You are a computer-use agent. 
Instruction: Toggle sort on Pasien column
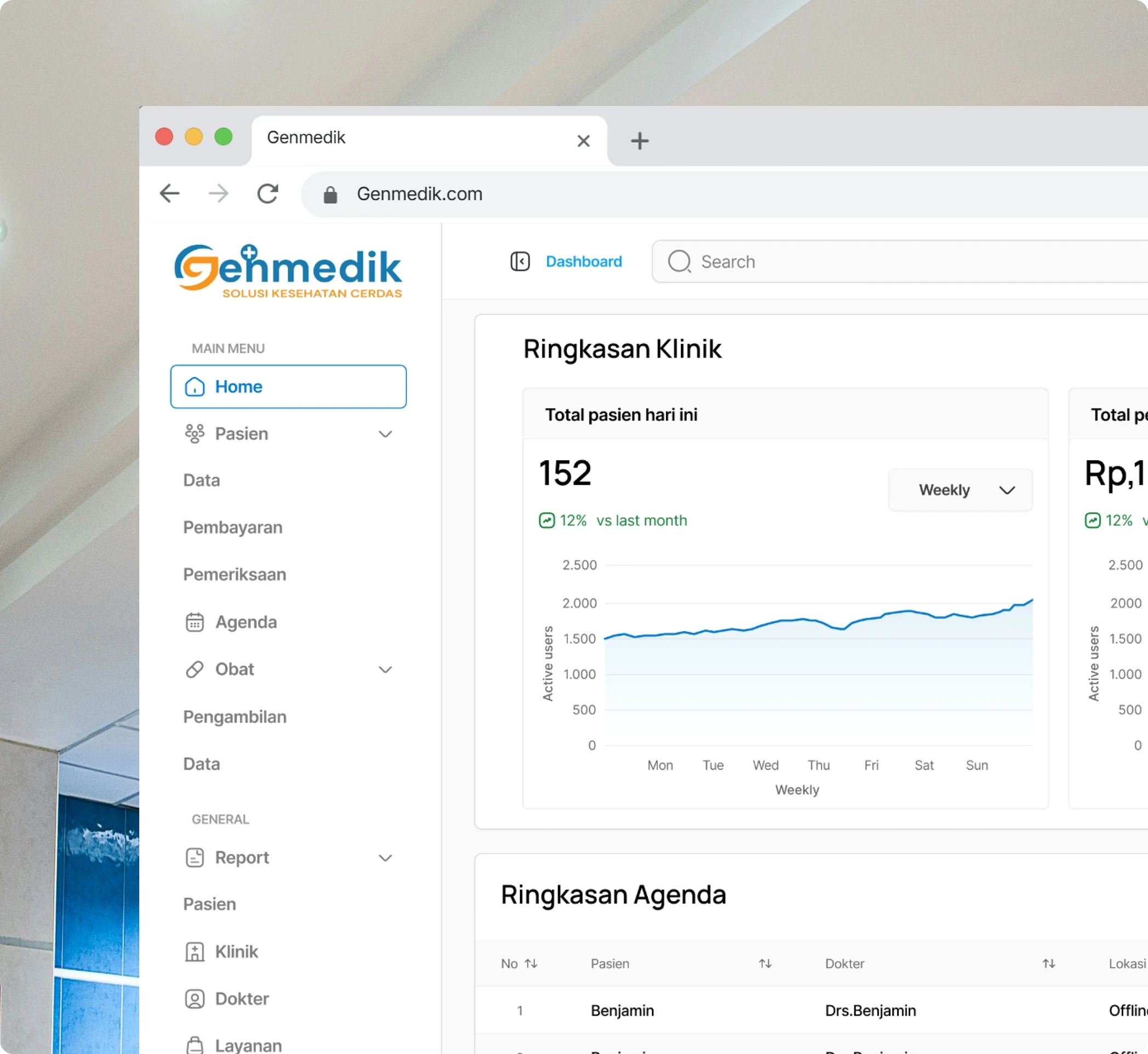click(x=765, y=963)
